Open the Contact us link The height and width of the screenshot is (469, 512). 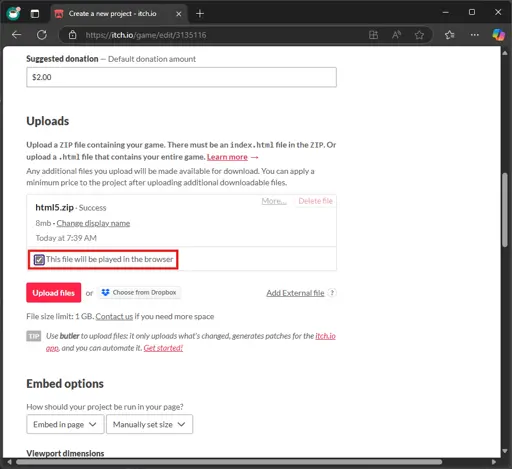tap(114, 316)
